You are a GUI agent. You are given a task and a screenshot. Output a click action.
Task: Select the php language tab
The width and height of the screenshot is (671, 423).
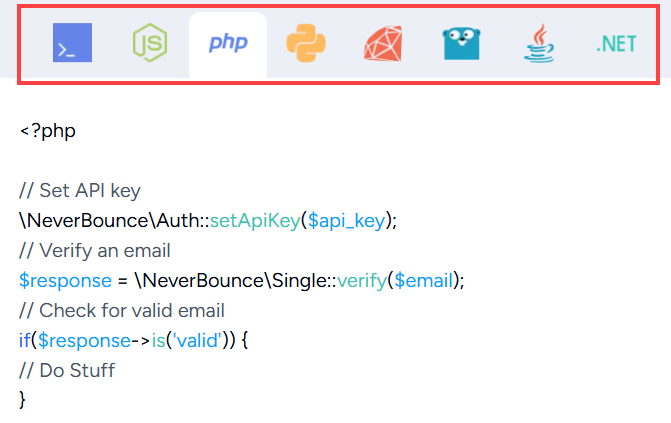(228, 43)
